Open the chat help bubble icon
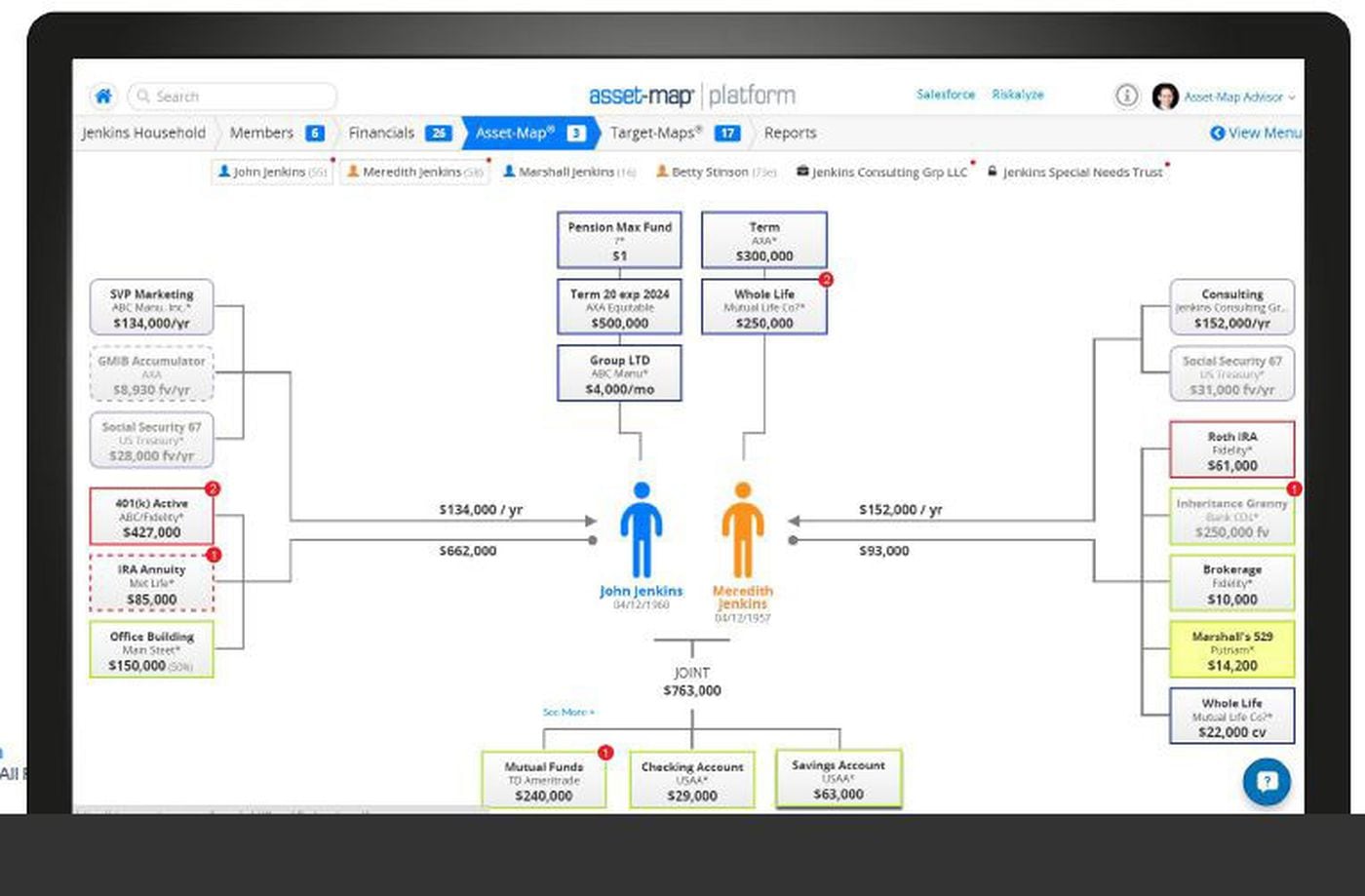Image resolution: width=1365 pixels, height=896 pixels. tap(1267, 781)
